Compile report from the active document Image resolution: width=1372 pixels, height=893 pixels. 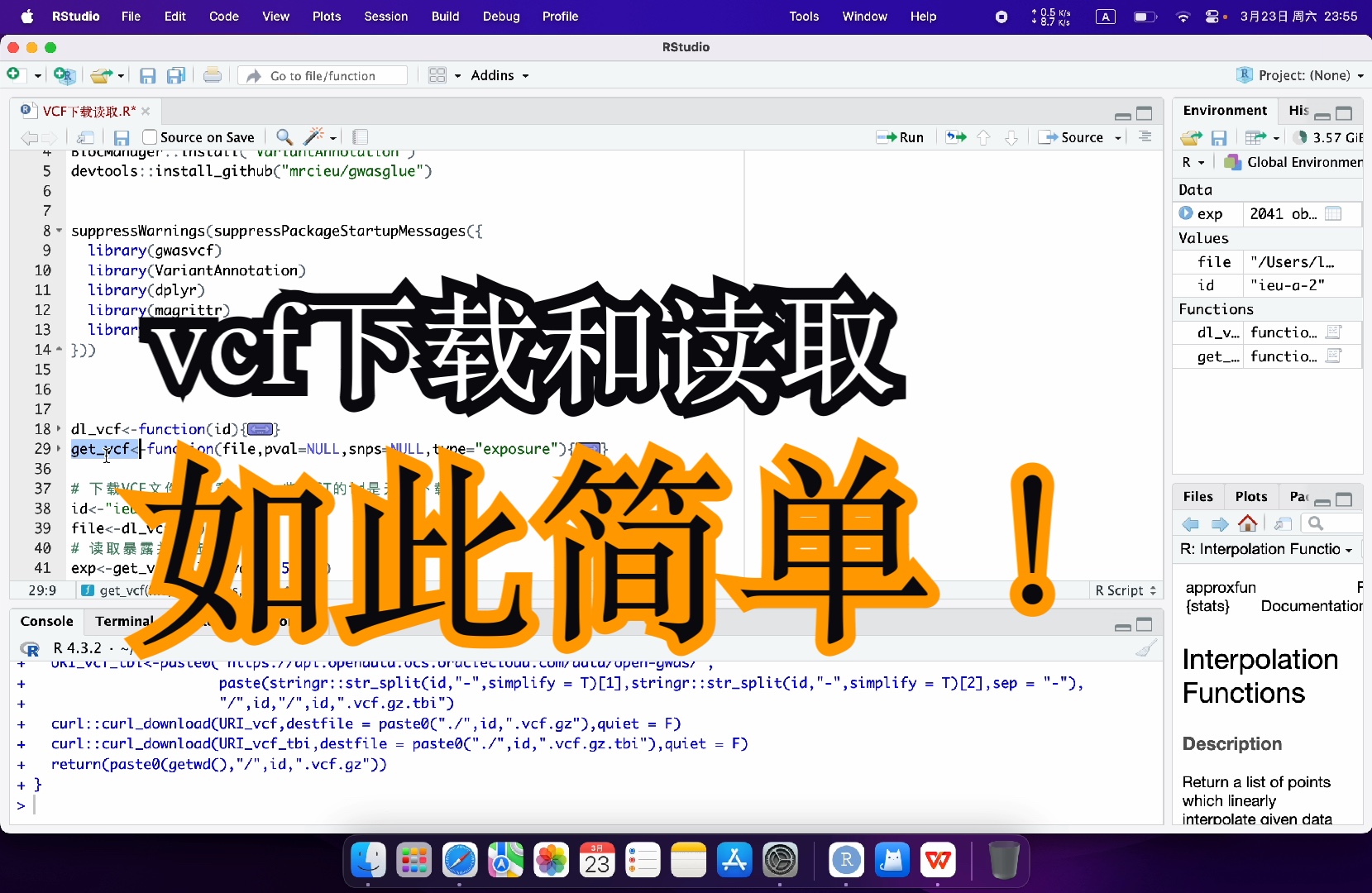tap(361, 137)
